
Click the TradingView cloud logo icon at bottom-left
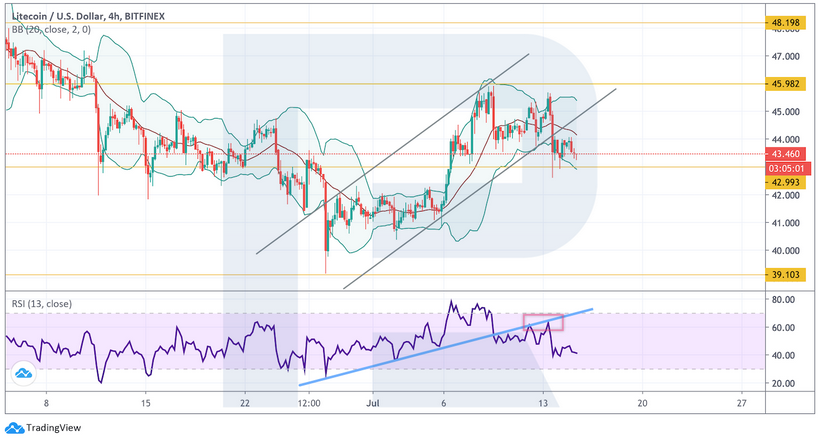pos(14,428)
